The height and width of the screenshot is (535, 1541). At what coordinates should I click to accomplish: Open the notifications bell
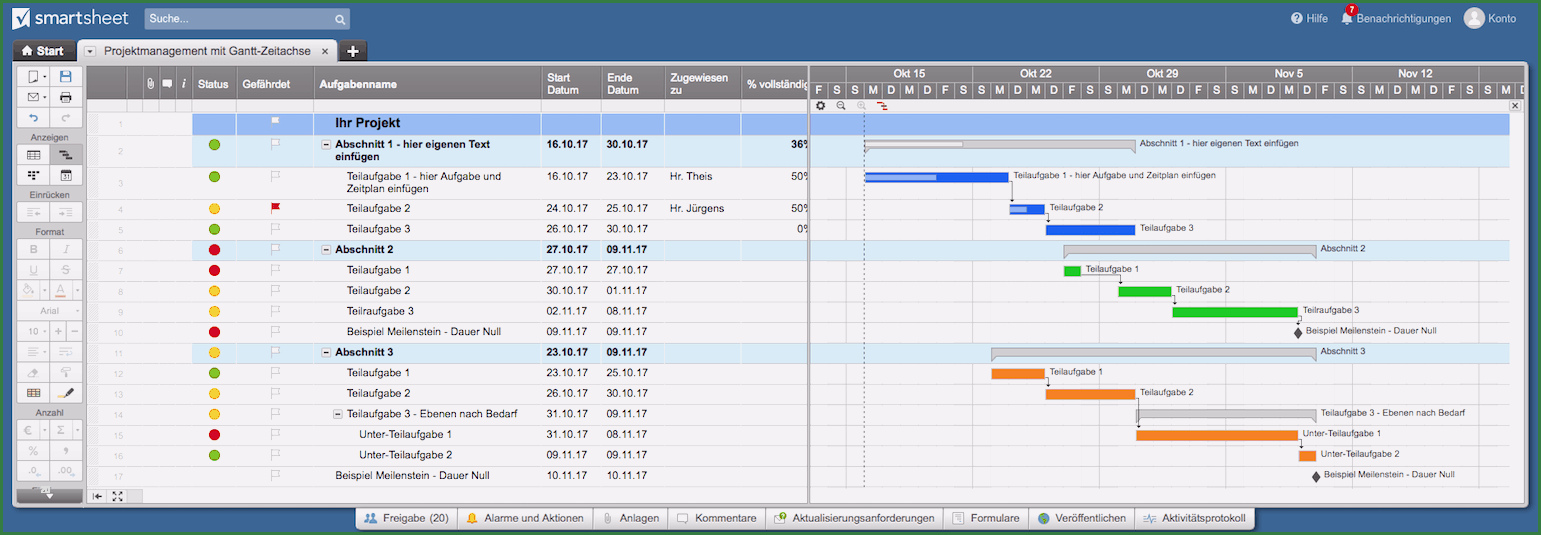pyautogui.click(x=1347, y=18)
